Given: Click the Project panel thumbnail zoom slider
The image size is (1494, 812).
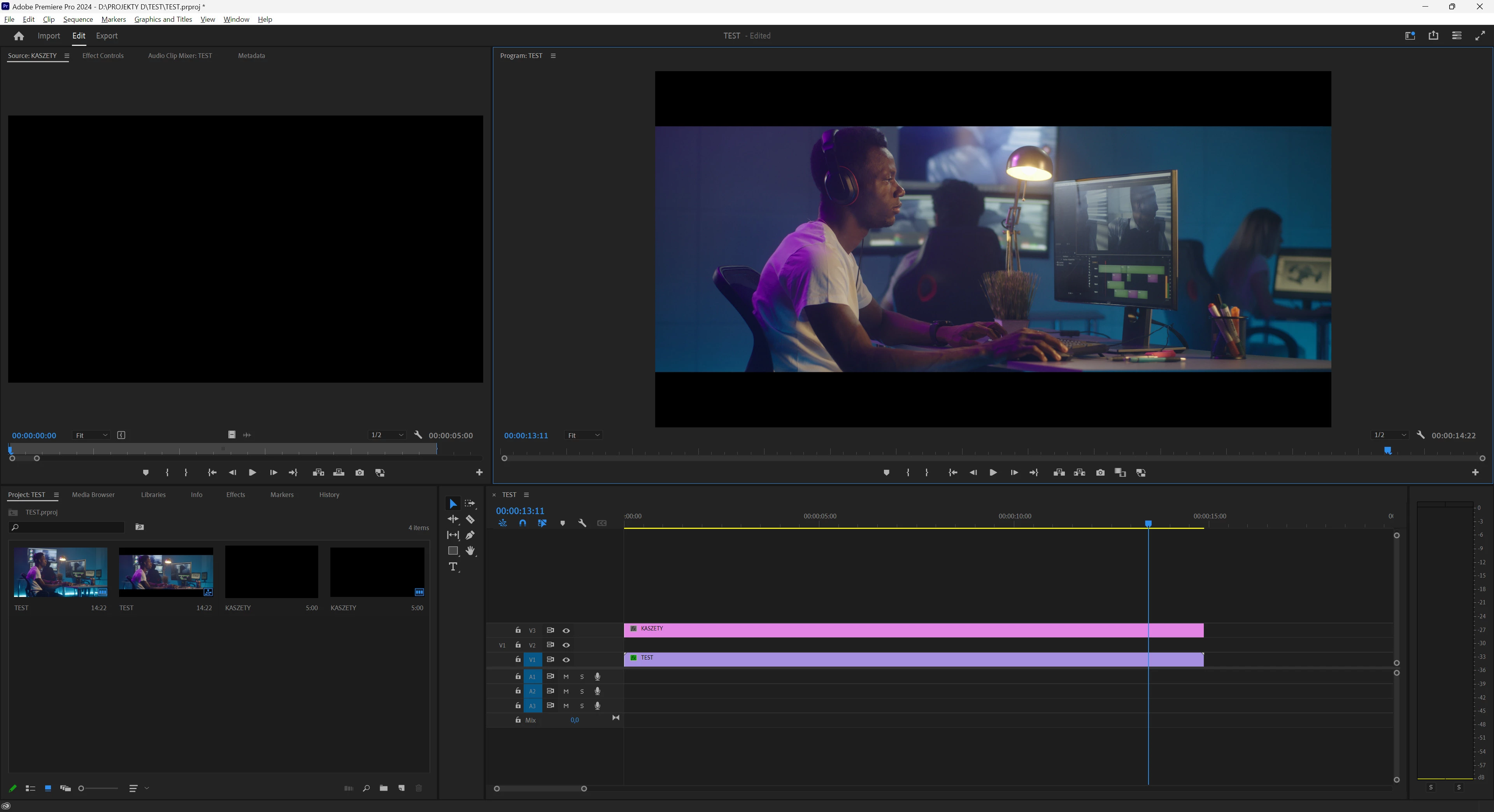Looking at the screenshot, I should pos(98,788).
